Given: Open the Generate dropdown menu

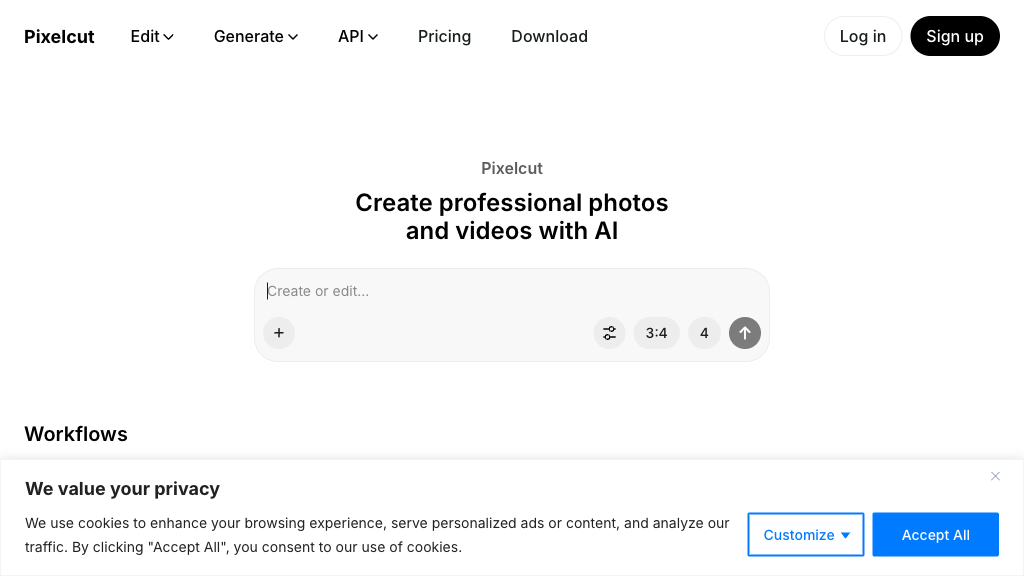Looking at the screenshot, I should (x=256, y=37).
